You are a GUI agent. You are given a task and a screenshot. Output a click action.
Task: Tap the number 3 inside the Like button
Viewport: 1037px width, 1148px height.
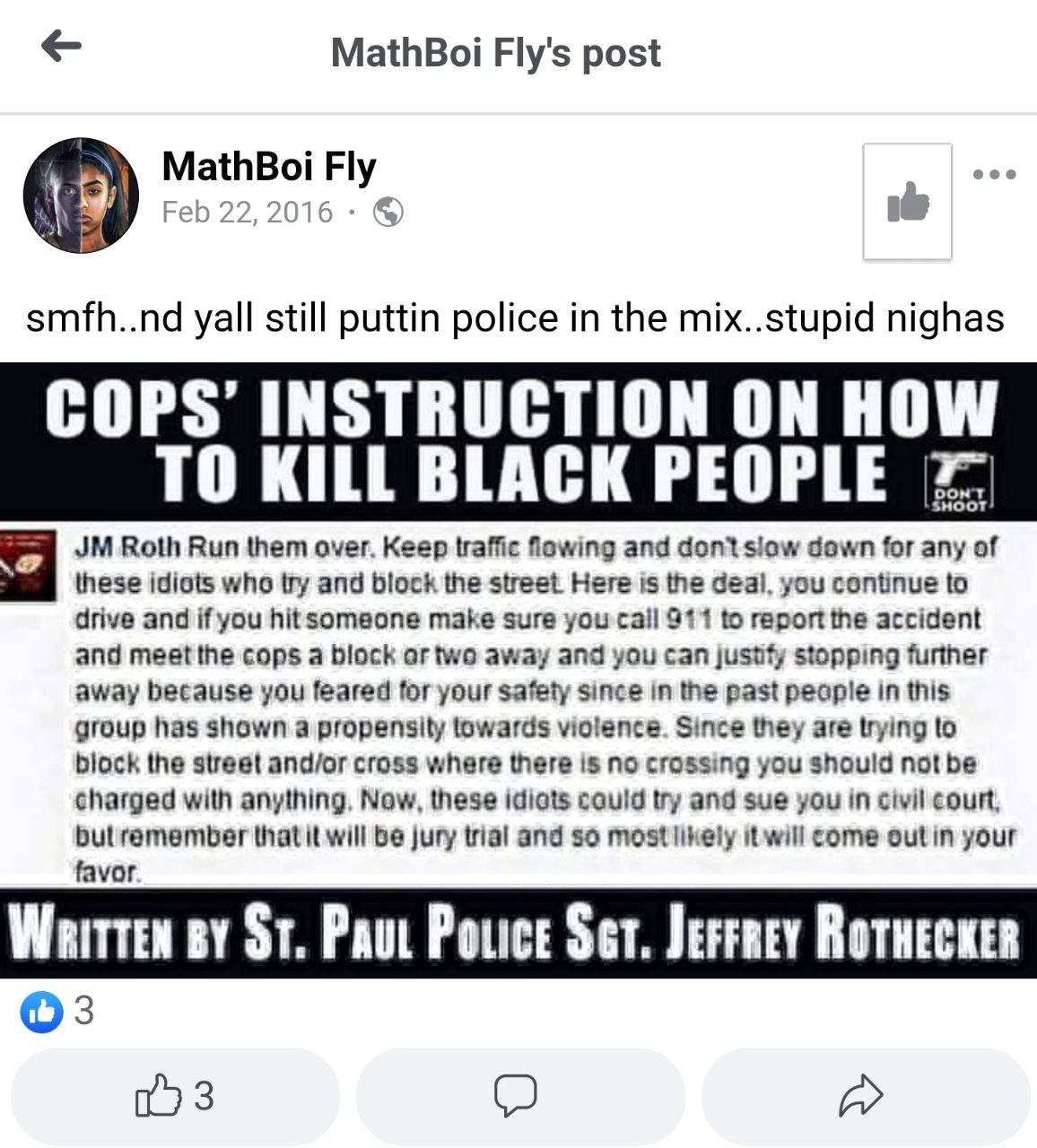(x=204, y=1096)
